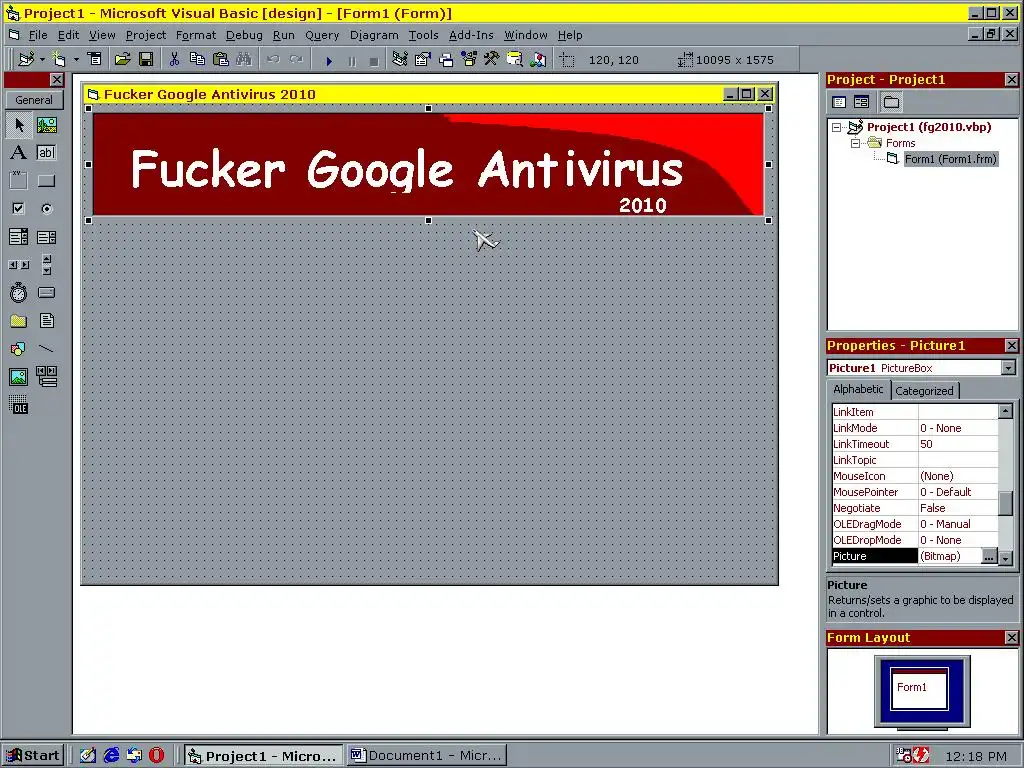Toggle Folders in the Project Explorer
The height and width of the screenshot is (768, 1024).
[x=891, y=102]
